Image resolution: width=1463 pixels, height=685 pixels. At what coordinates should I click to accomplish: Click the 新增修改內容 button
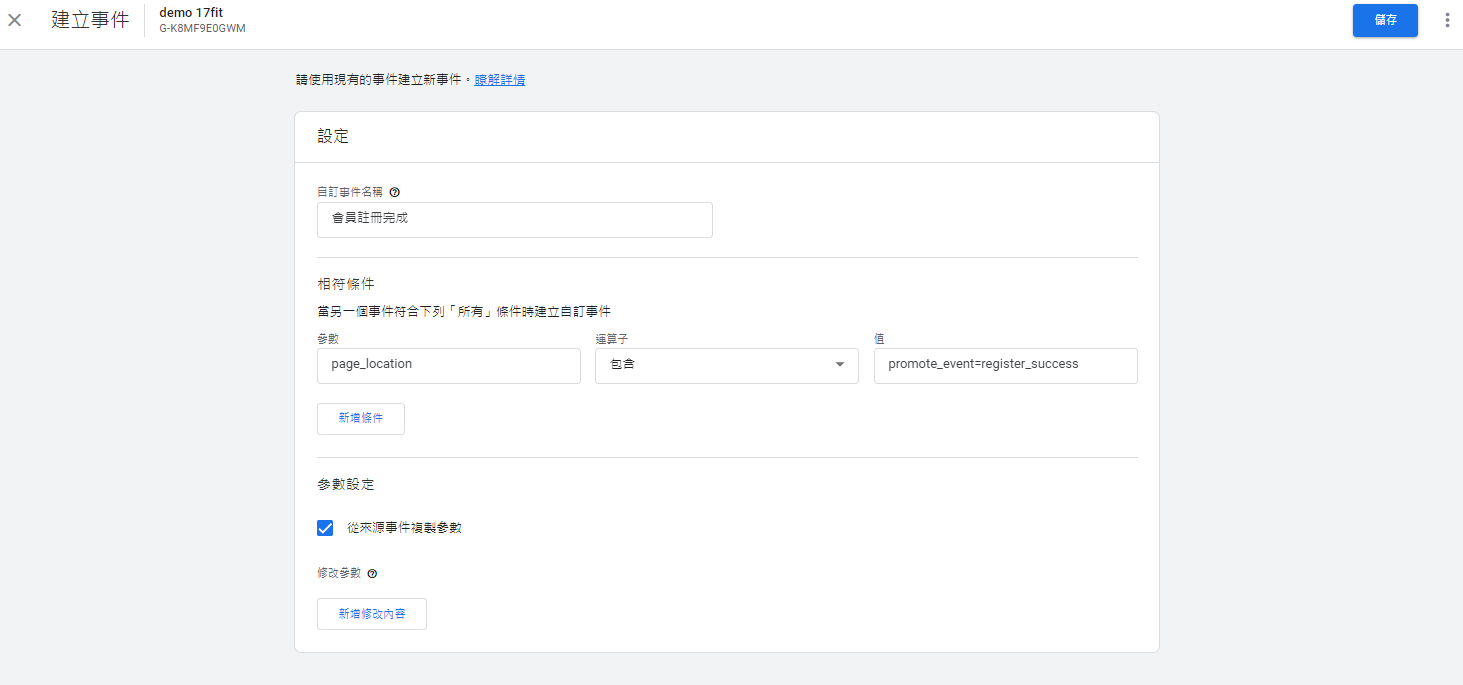tap(372, 614)
